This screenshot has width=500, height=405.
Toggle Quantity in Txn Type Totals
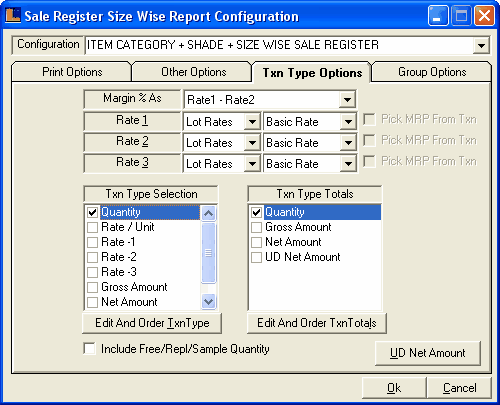coord(256,213)
